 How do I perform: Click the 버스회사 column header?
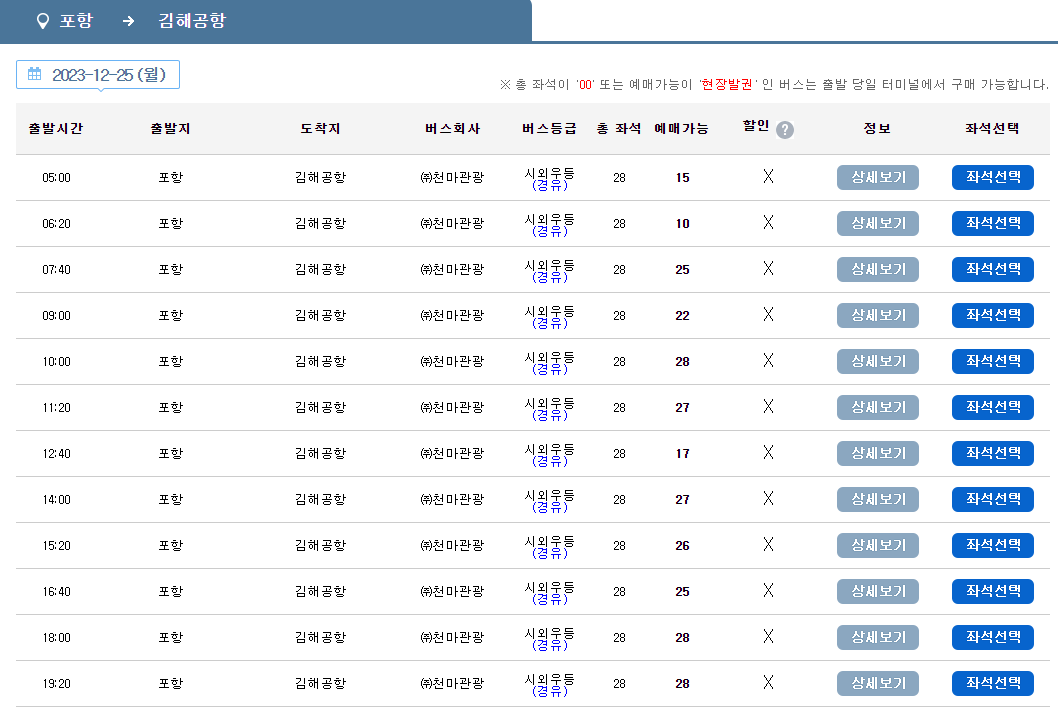point(452,128)
